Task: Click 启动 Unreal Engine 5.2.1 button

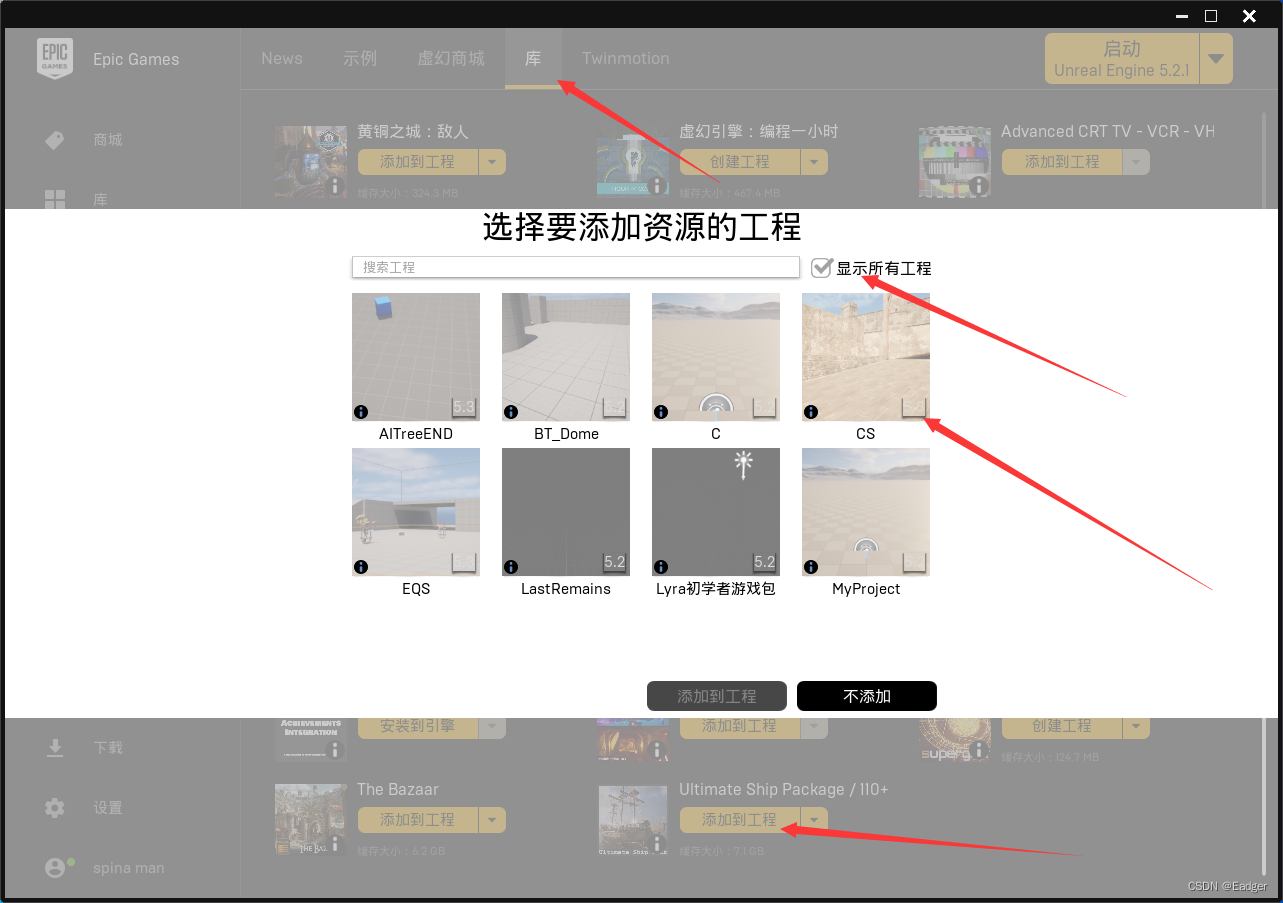Action: point(1122,59)
